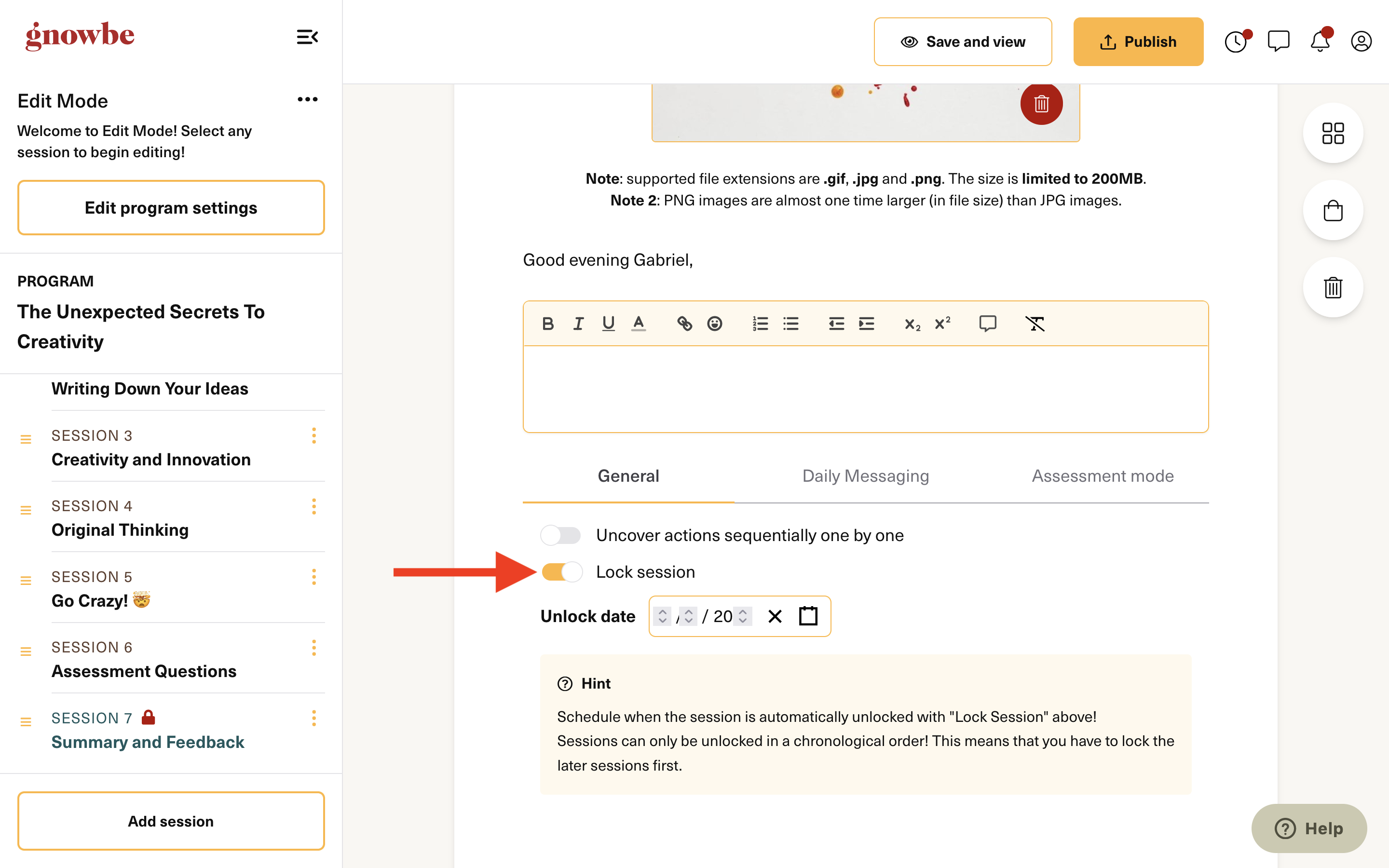The image size is (1389, 868).
Task: Open Edit Mode three-dot options menu
Action: (x=307, y=99)
